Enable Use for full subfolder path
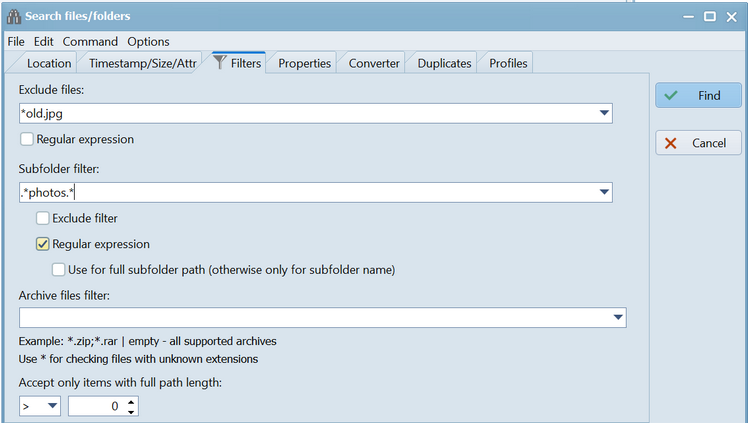 (x=59, y=269)
